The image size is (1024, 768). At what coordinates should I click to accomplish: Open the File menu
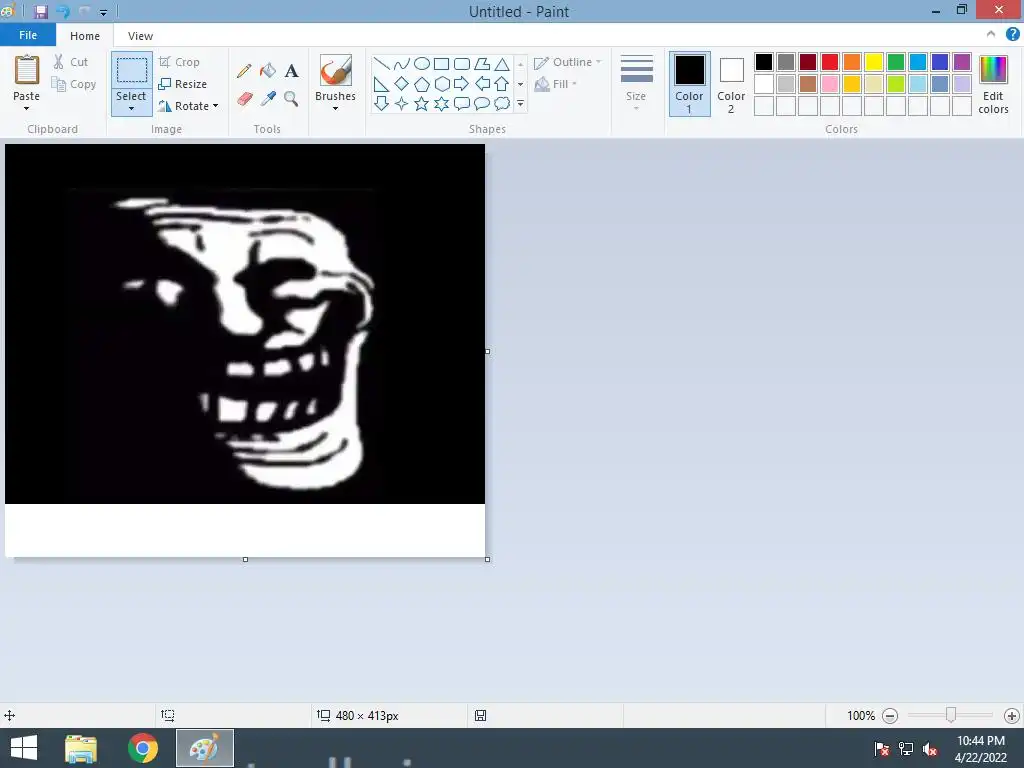(27, 35)
